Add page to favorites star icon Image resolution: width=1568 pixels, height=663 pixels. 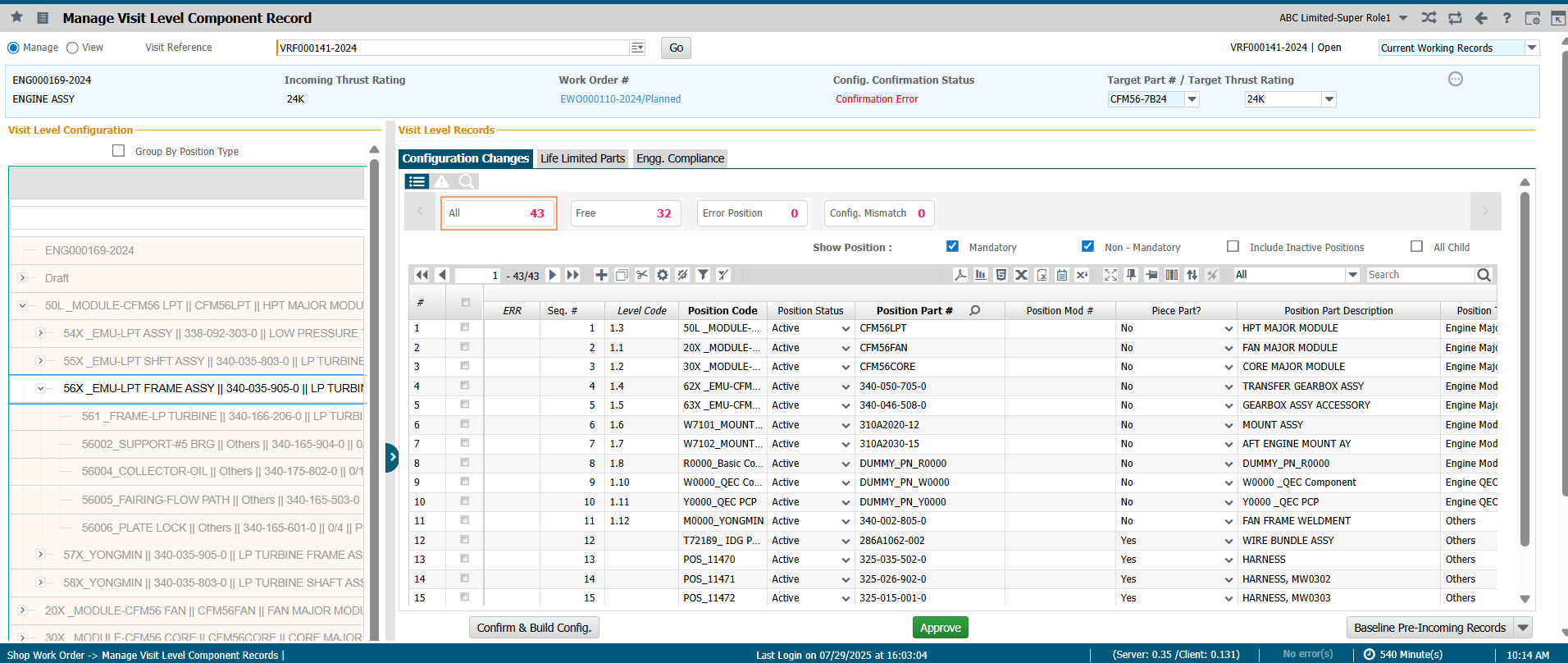tap(16, 17)
